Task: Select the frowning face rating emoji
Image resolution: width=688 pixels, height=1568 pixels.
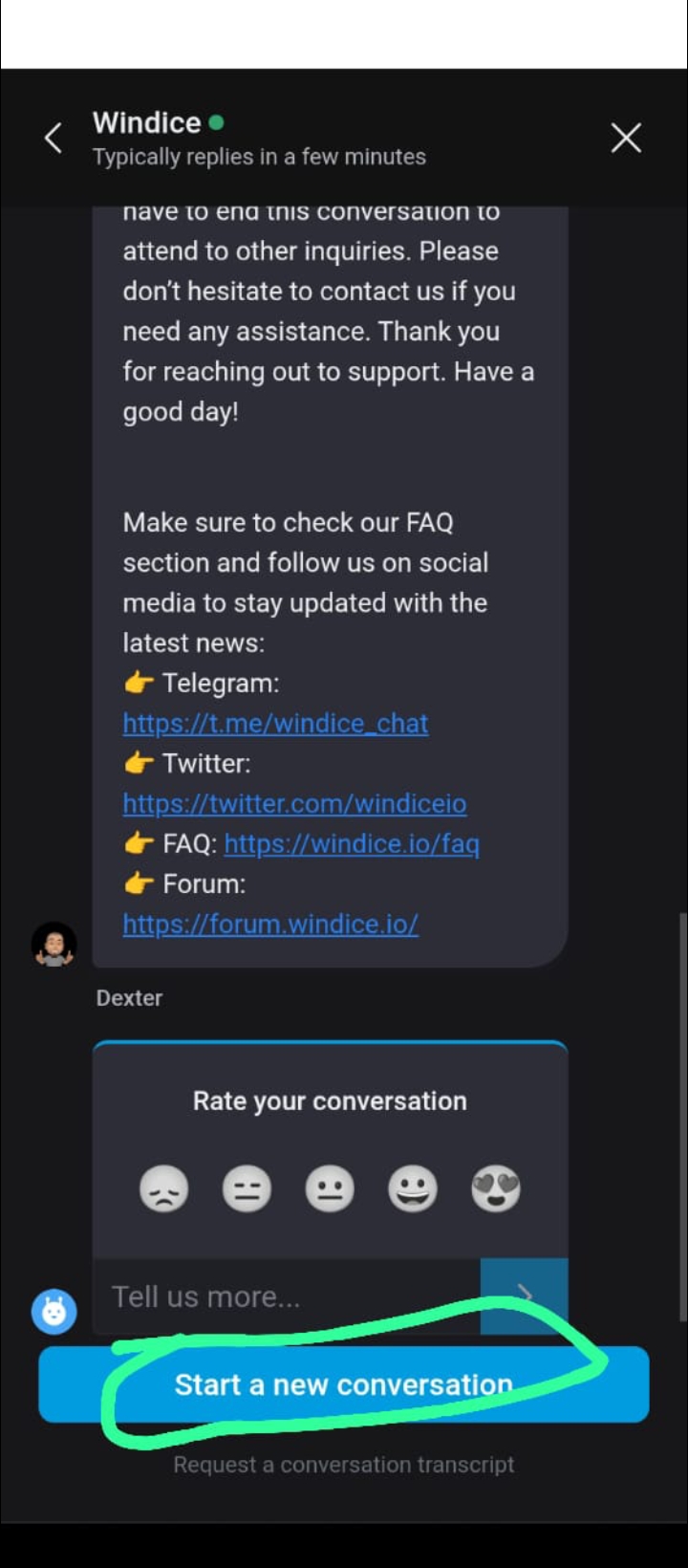Action: [x=164, y=1187]
